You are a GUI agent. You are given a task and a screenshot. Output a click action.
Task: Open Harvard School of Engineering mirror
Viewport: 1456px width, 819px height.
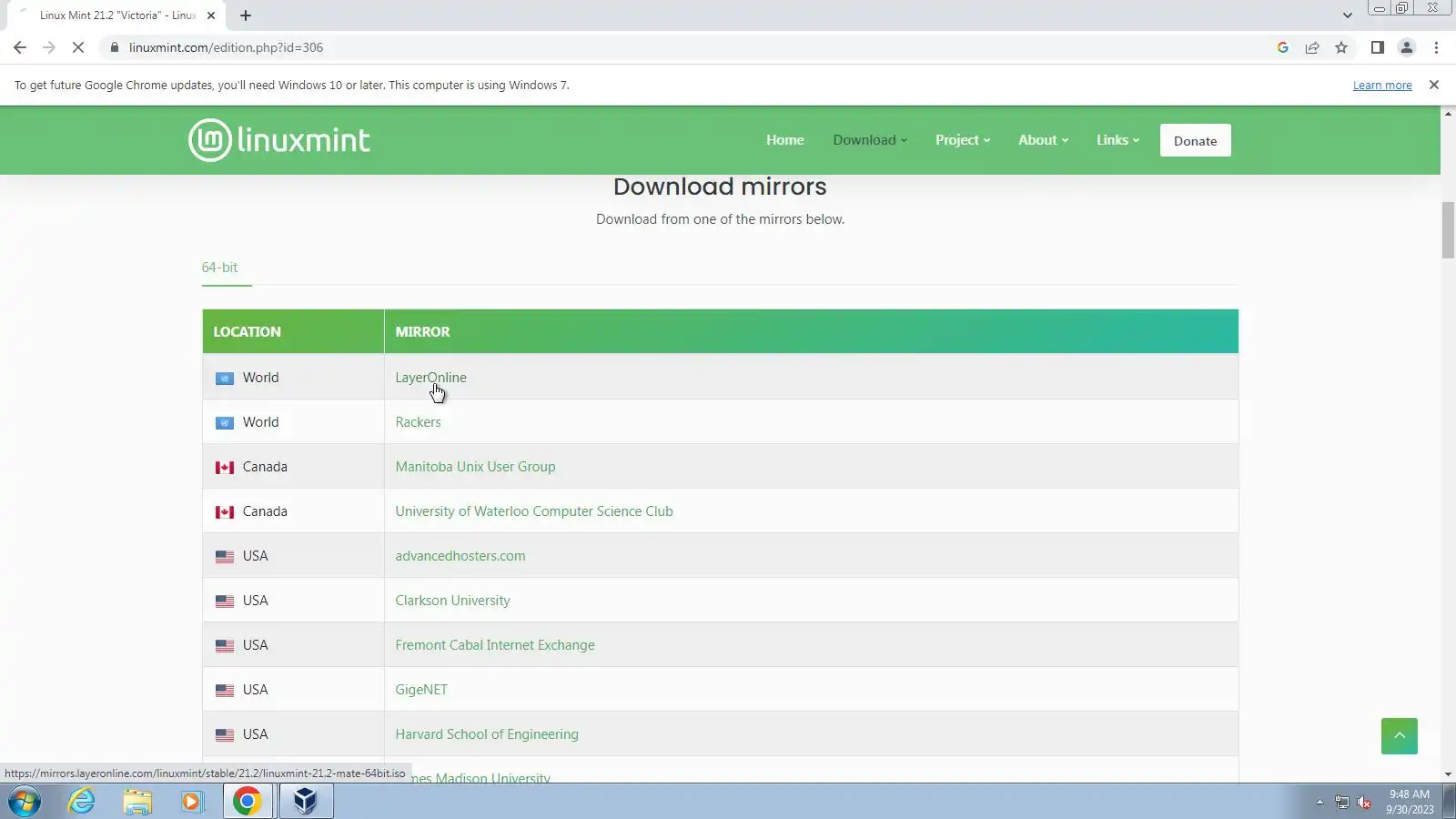pyautogui.click(x=487, y=734)
